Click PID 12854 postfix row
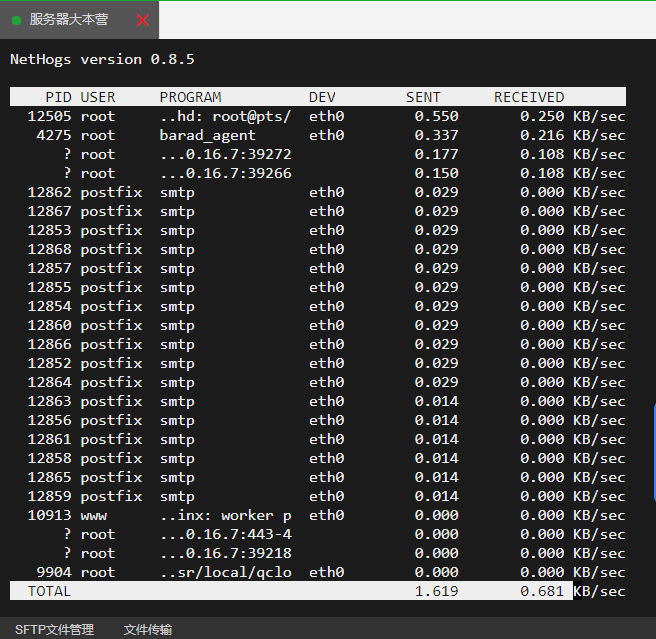The image size is (656, 639). tap(318, 306)
